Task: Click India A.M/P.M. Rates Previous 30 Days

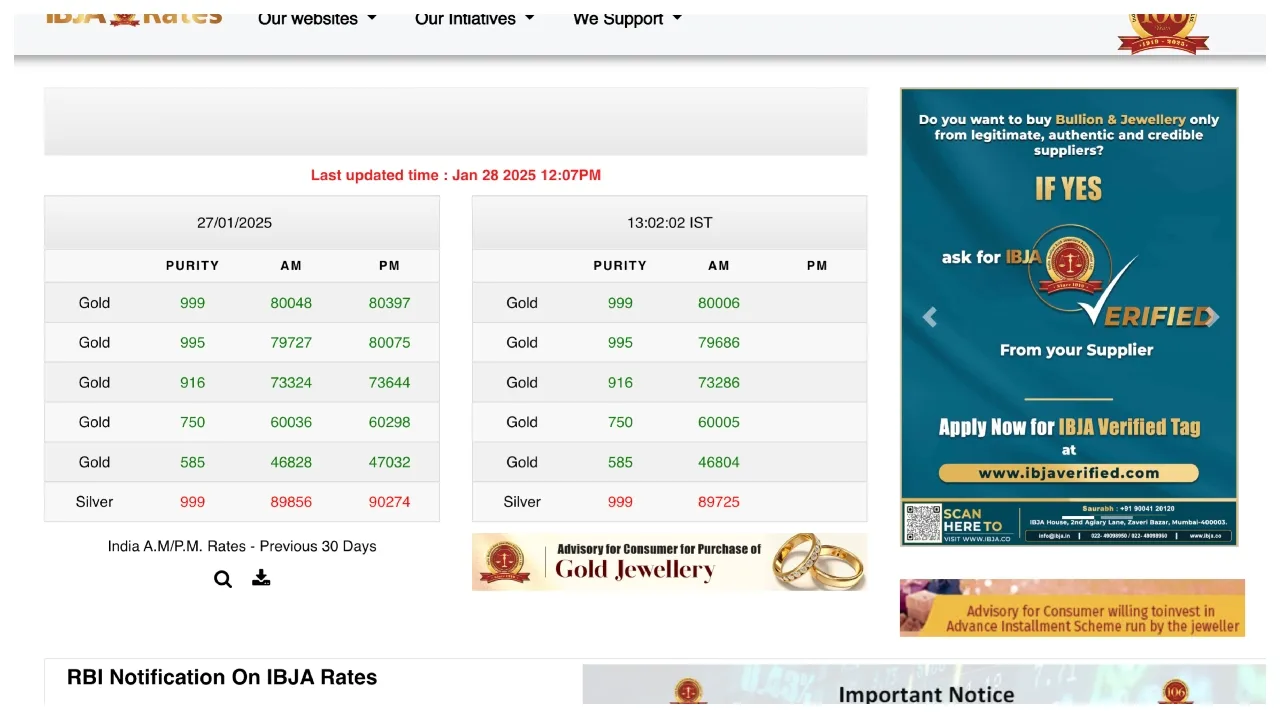Action: (x=242, y=546)
